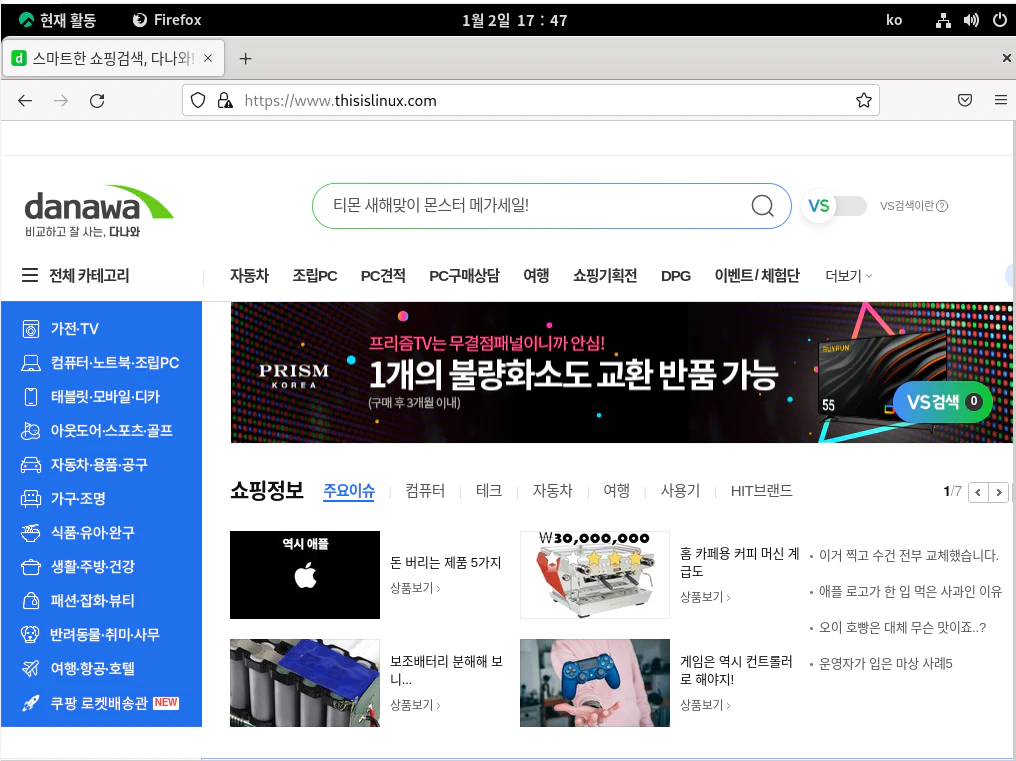Click the 여행·항공·호텔 airplane icon
Viewport: 1016px width, 761px height.
30,668
